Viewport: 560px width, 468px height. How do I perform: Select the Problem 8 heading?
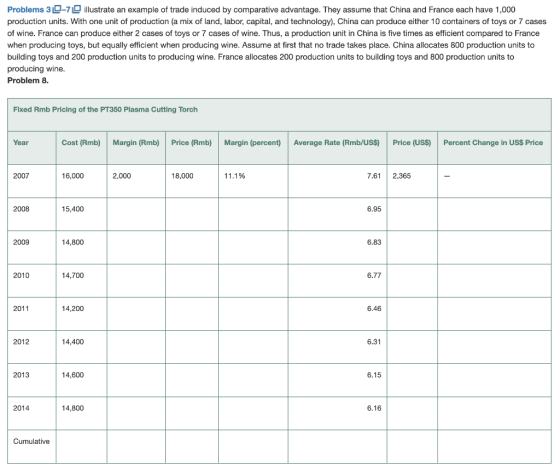tap(28, 80)
